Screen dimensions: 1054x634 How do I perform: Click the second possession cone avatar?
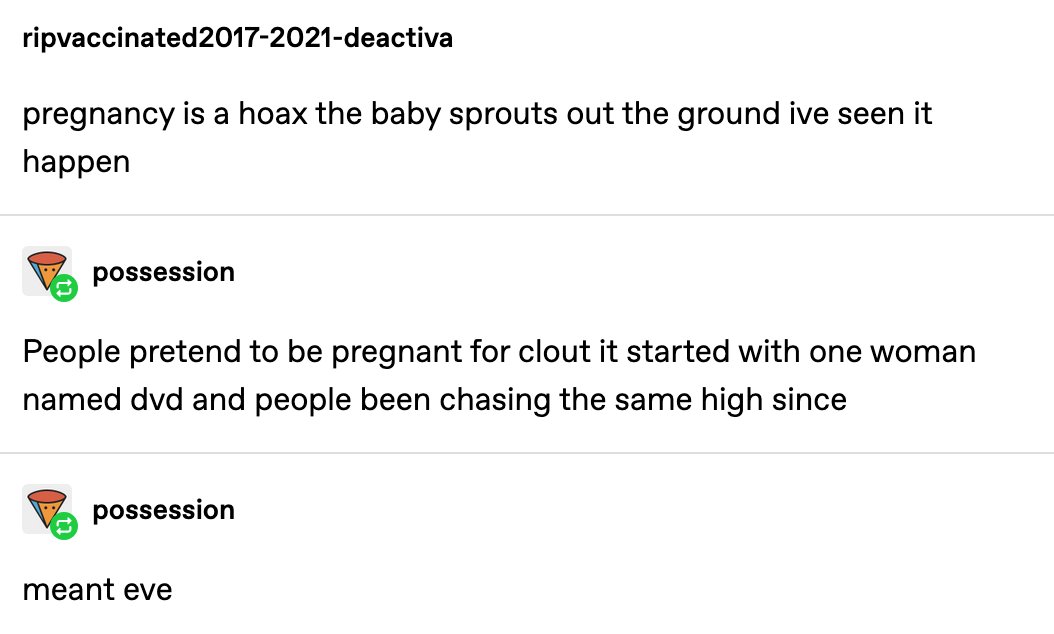pyautogui.click(x=46, y=508)
